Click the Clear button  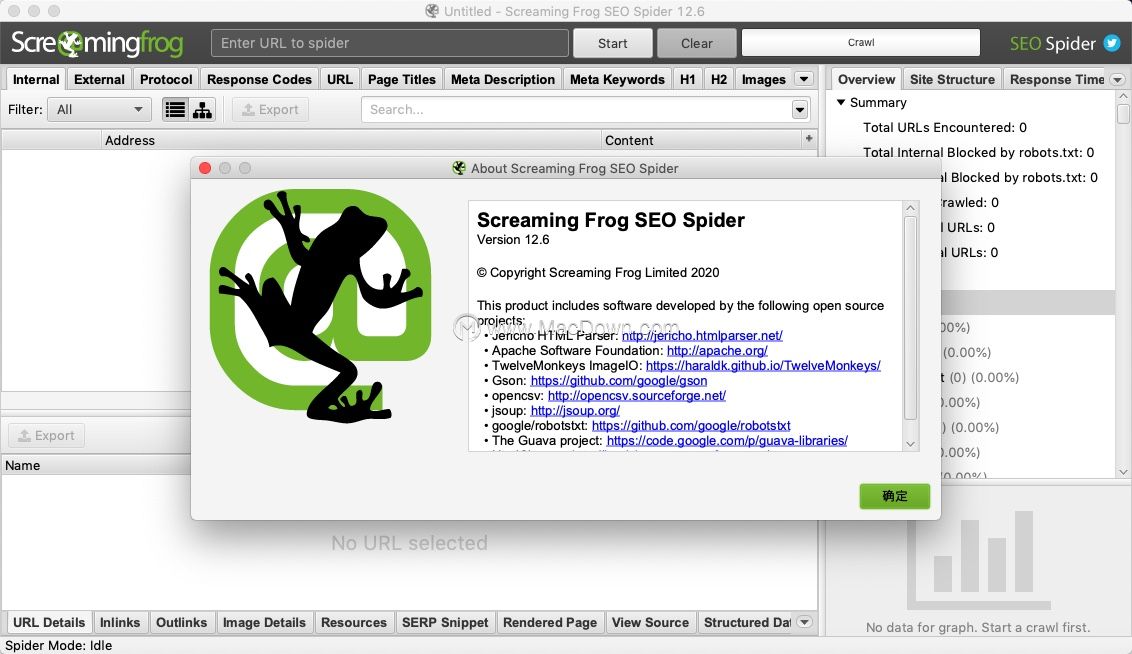[x=697, y=43]
